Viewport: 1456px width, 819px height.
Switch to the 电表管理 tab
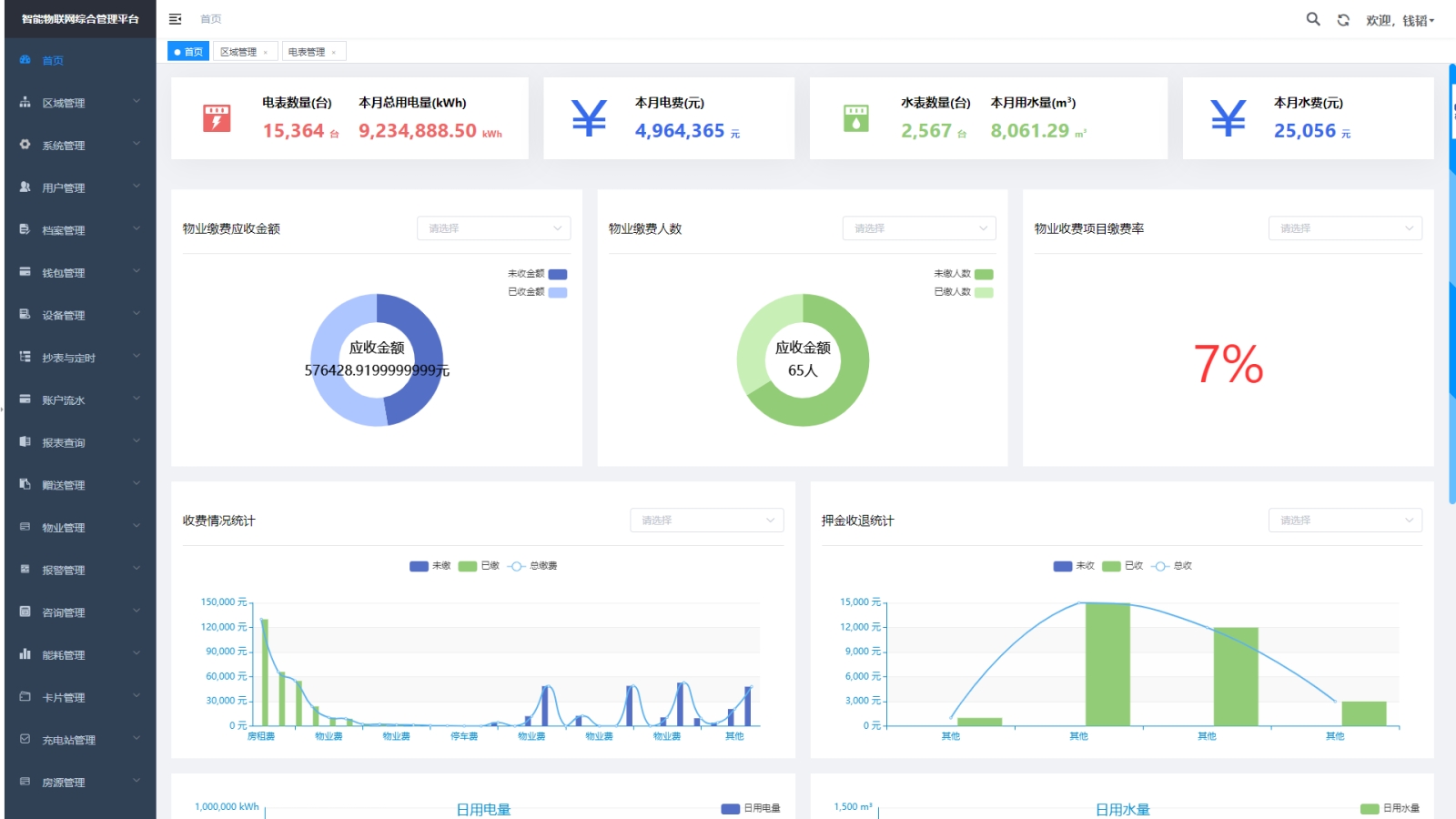tap(307, 52)
